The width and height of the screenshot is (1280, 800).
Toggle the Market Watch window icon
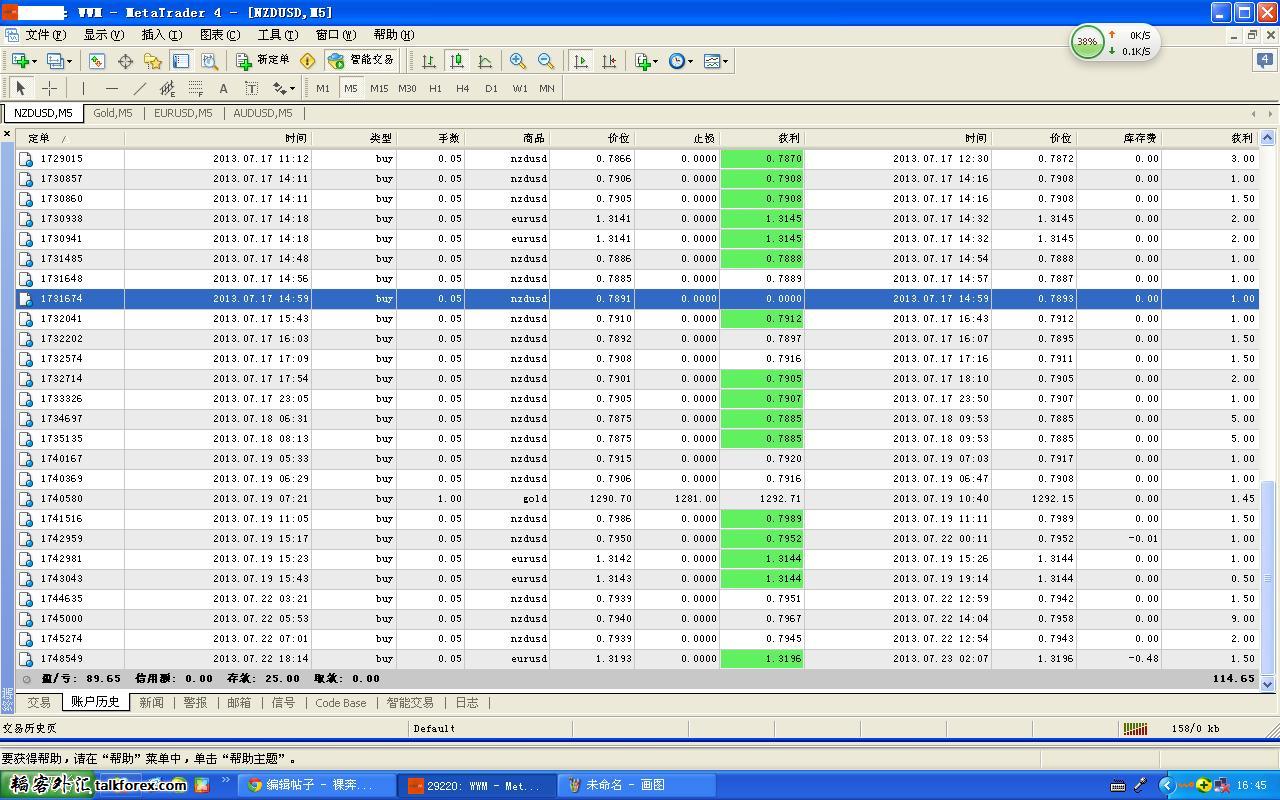tap(97, 61)
